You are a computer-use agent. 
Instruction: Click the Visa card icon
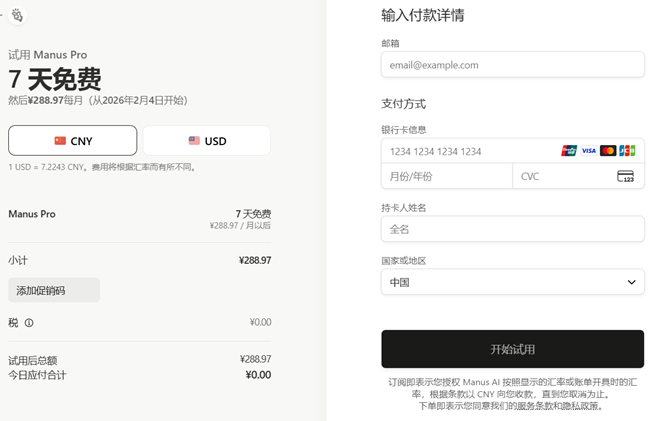(x=588, y=151)
